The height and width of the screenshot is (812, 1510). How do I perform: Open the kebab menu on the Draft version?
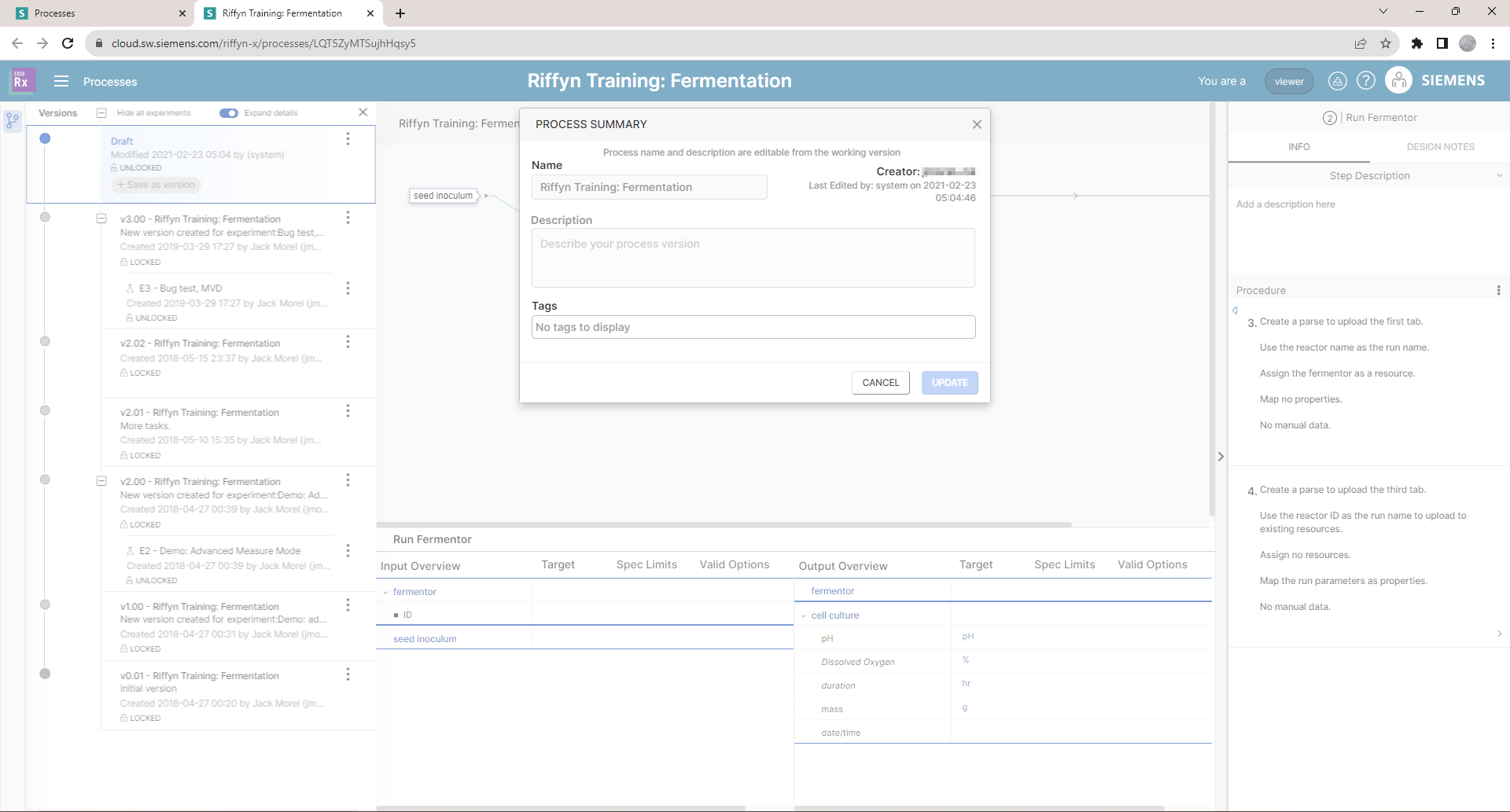tap(348, 138)
